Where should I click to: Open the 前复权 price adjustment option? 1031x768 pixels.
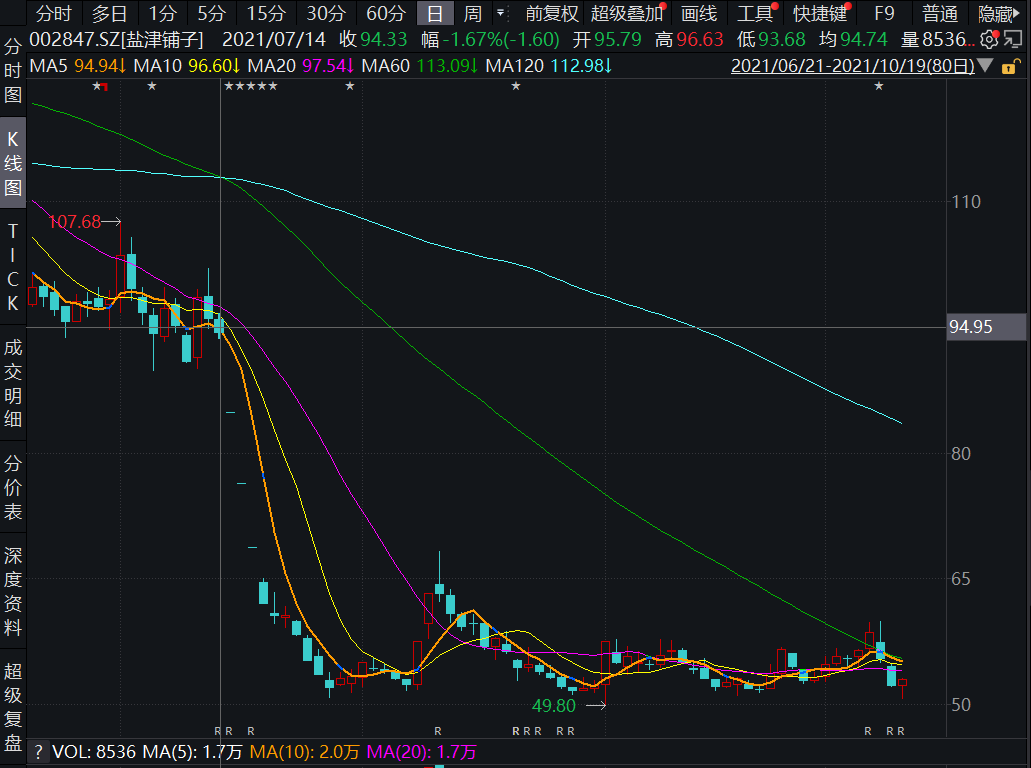pos(552,14)
